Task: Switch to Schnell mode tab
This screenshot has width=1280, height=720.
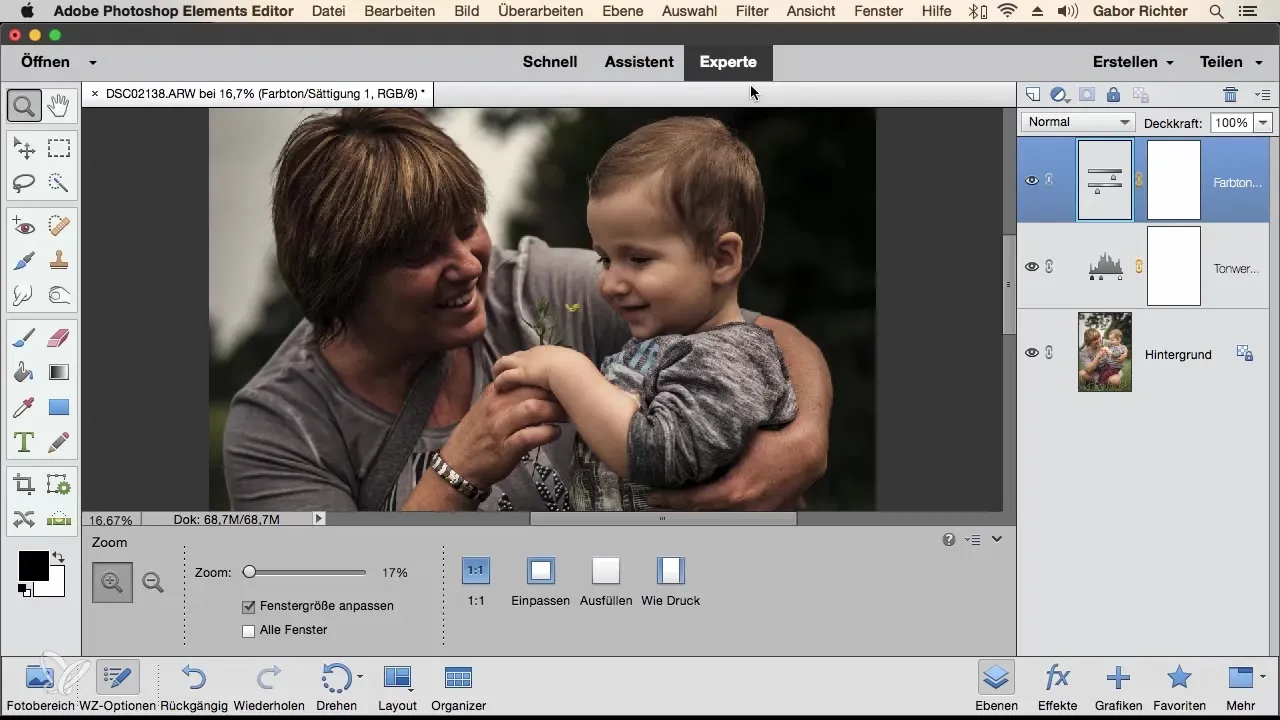Action: point(550,62)
